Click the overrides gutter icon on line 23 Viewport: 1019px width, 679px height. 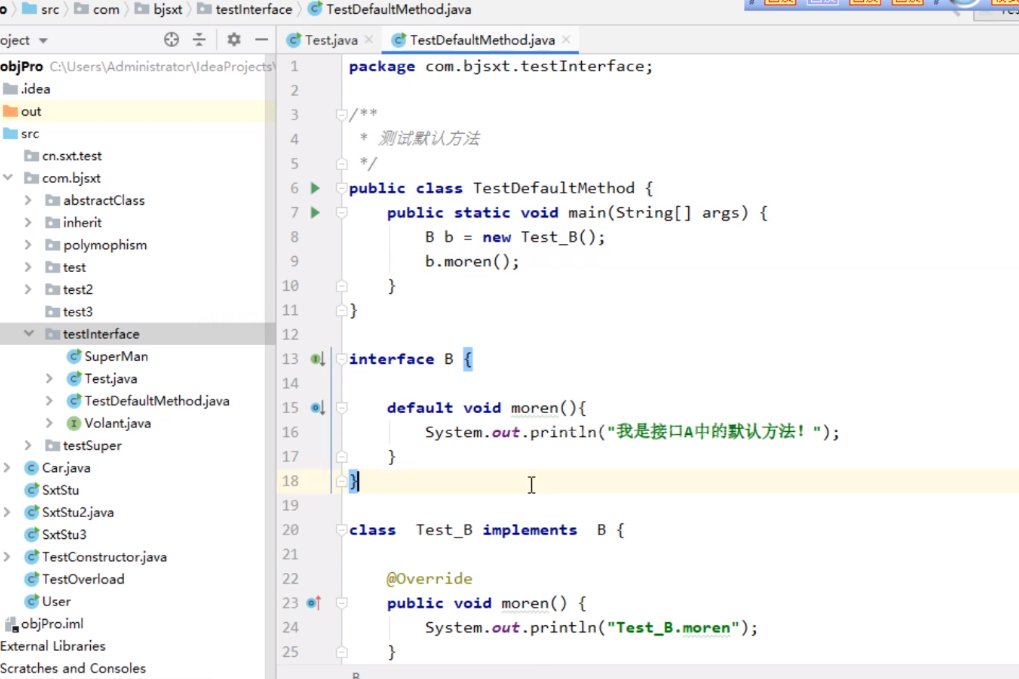[315, 603]
